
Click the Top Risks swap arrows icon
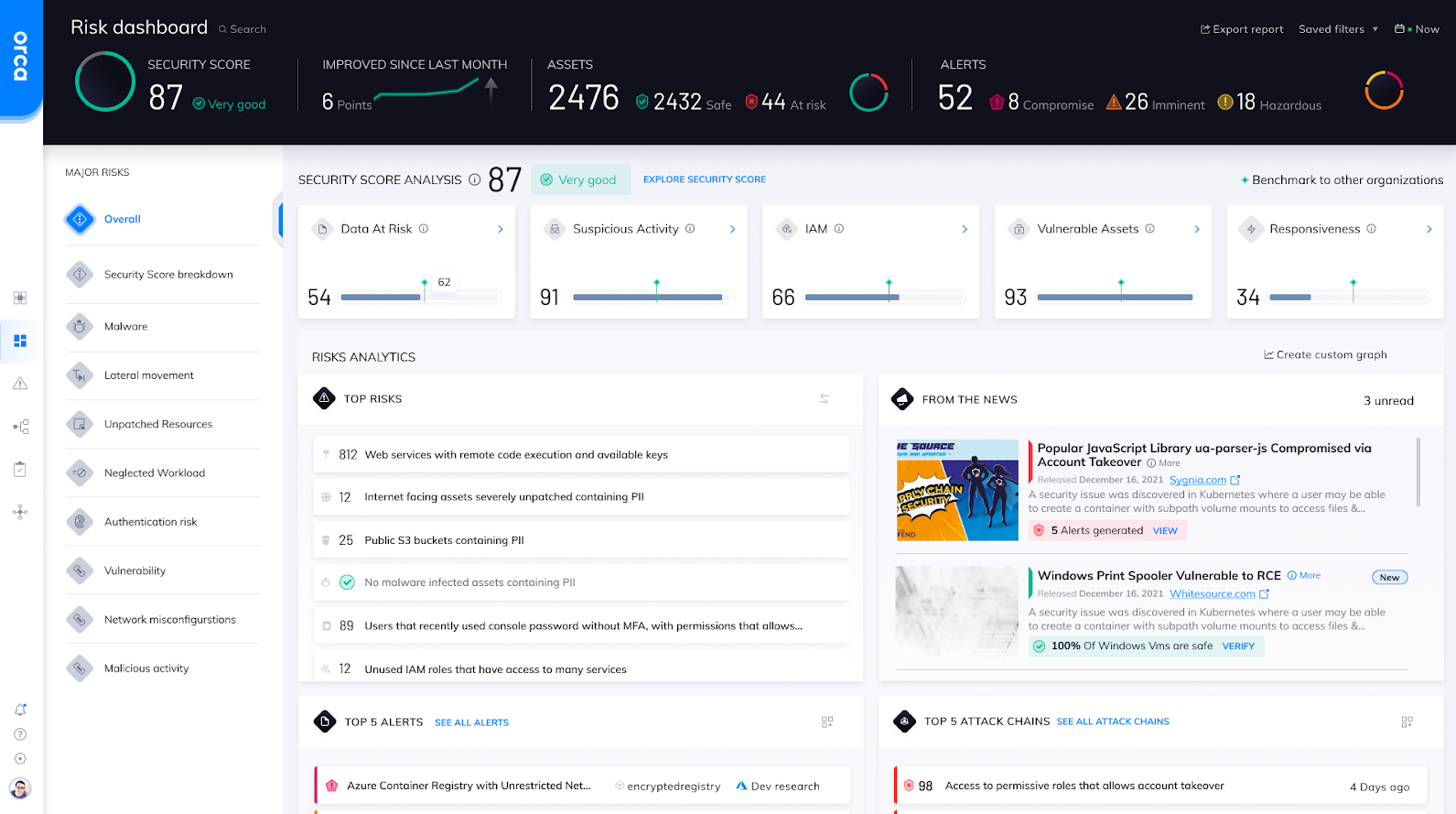[825, 399]
